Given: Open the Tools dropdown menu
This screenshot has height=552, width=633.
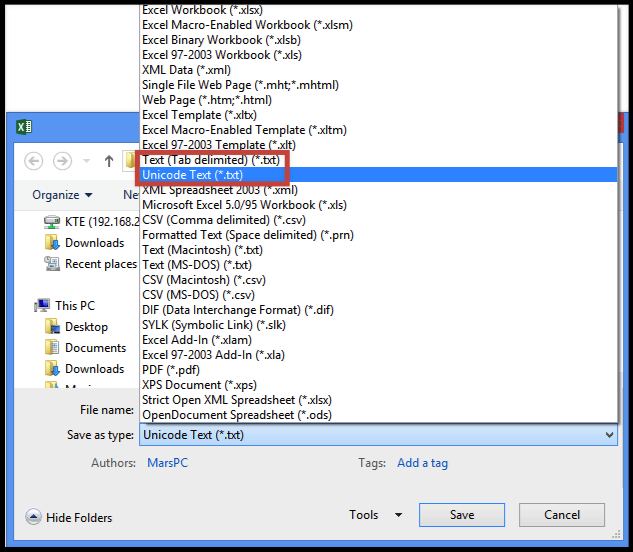Looking at the screenshot, I should pos(375,515).
